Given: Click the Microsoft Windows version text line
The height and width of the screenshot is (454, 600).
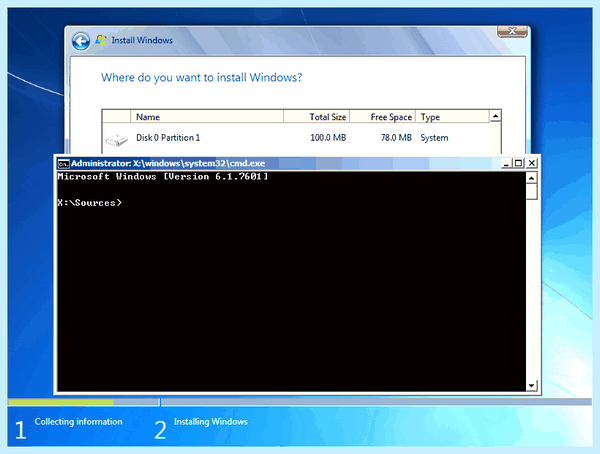Looking at the screenshot, I should (163, 176).
